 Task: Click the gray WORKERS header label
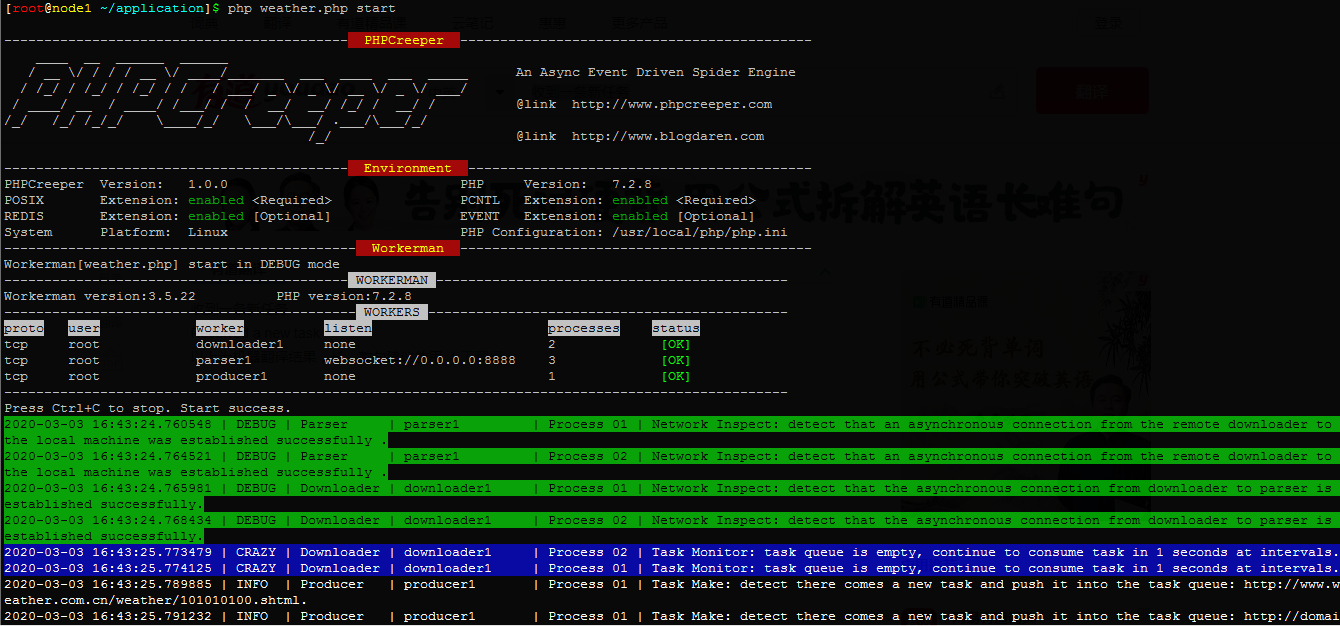click(x=392, y=312)
